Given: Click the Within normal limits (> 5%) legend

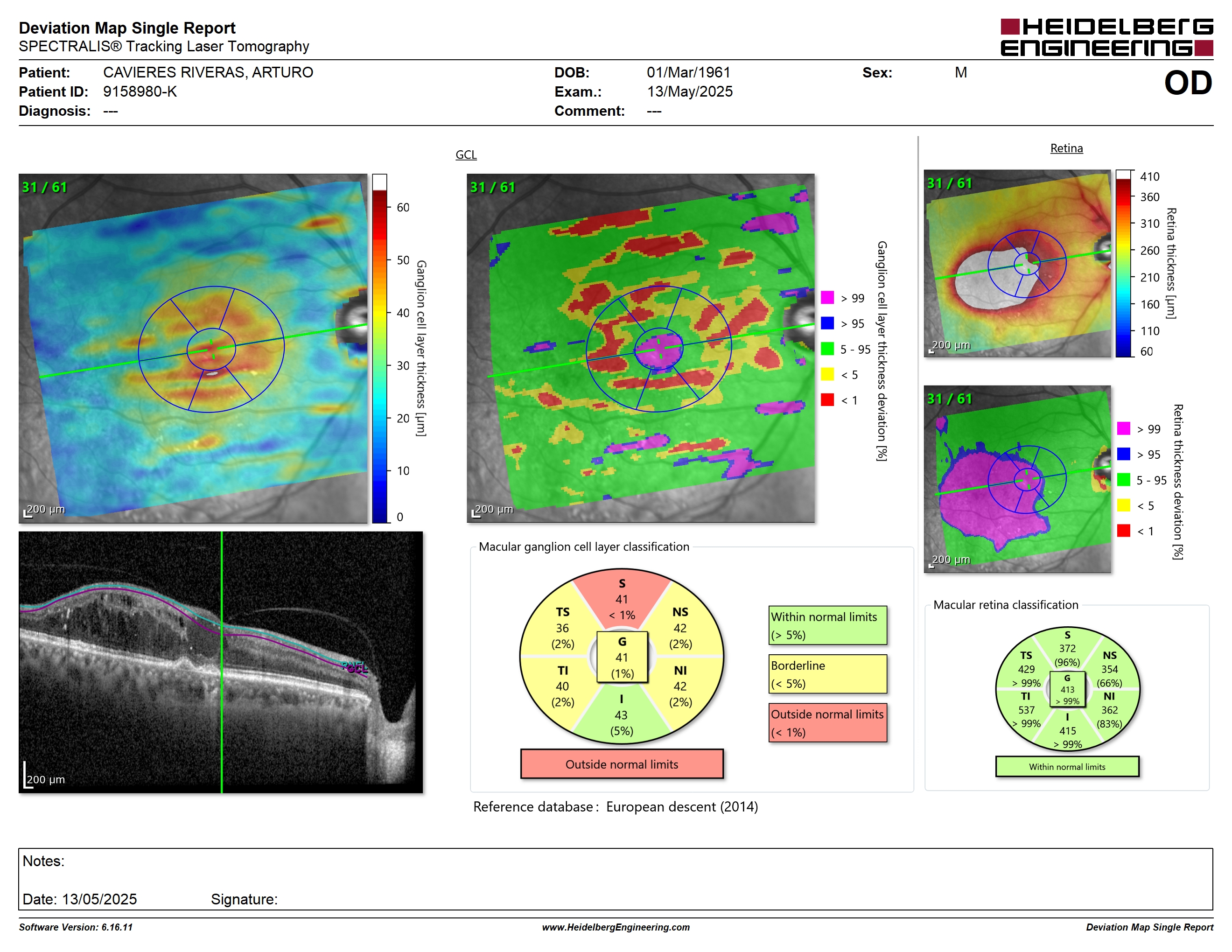Looking at the screenshot, I should click(827, 625).
